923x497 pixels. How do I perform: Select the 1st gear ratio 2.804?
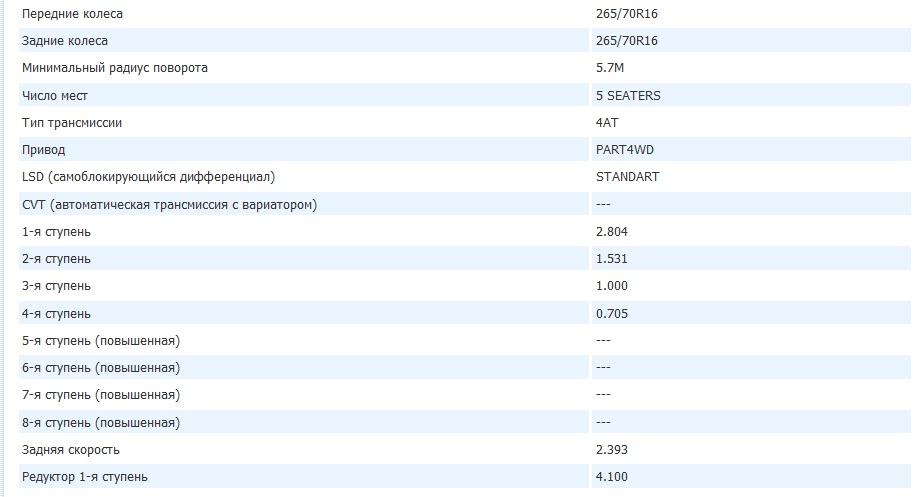point(611,231)
